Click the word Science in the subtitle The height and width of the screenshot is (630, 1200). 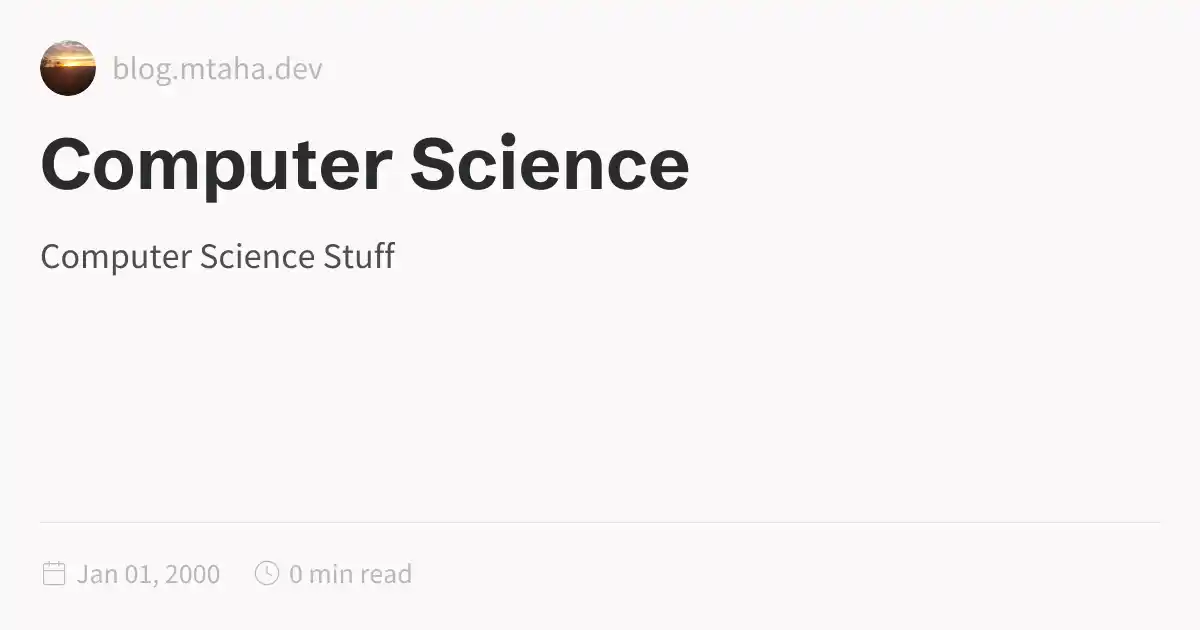pyautogui.click(x=256, y=257)
